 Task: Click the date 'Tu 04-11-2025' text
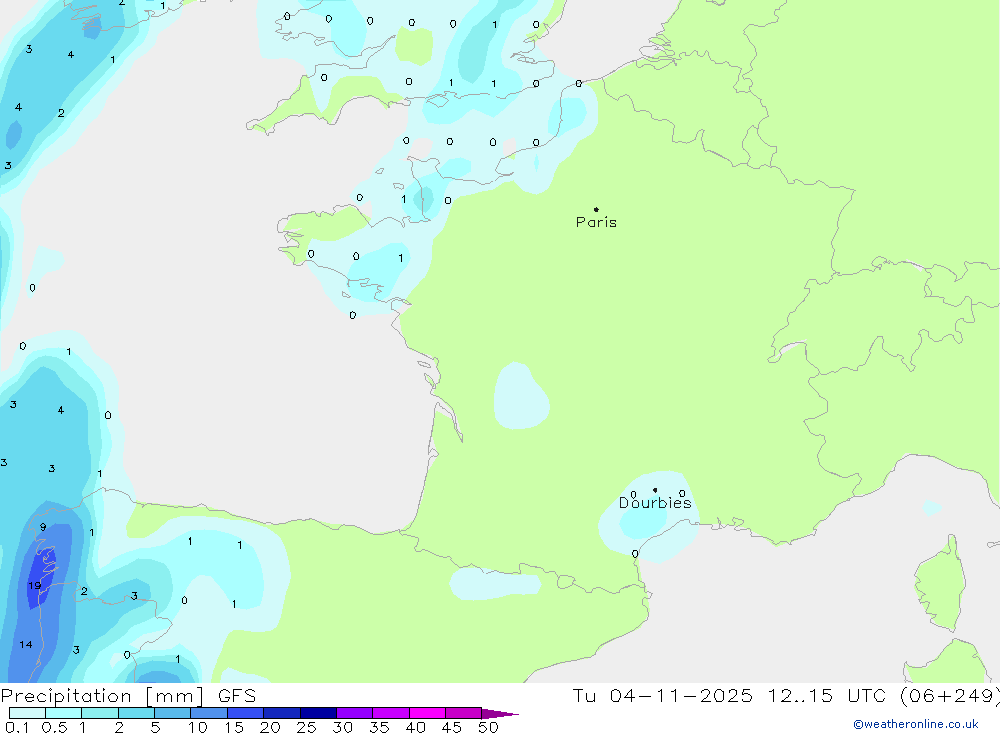[x=662, y=695]
